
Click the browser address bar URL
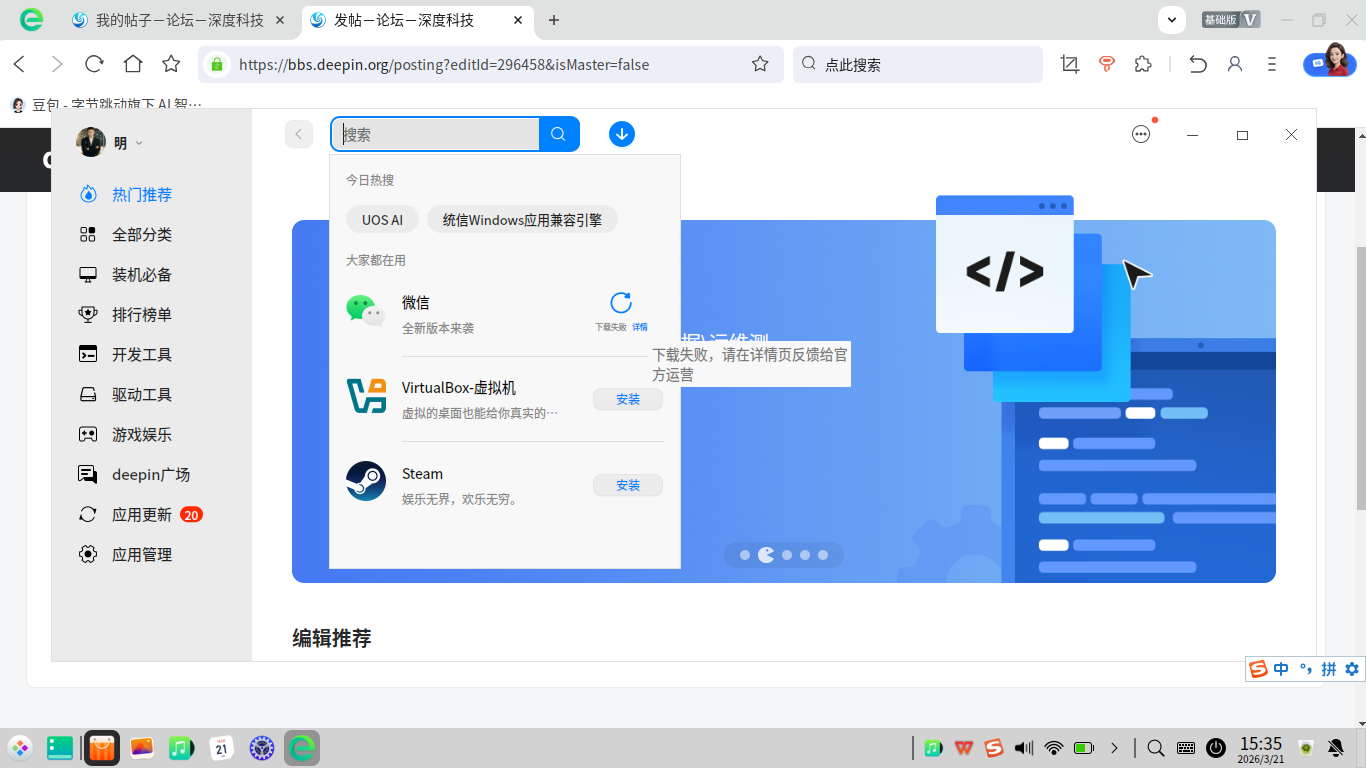(x=444, y=65)
